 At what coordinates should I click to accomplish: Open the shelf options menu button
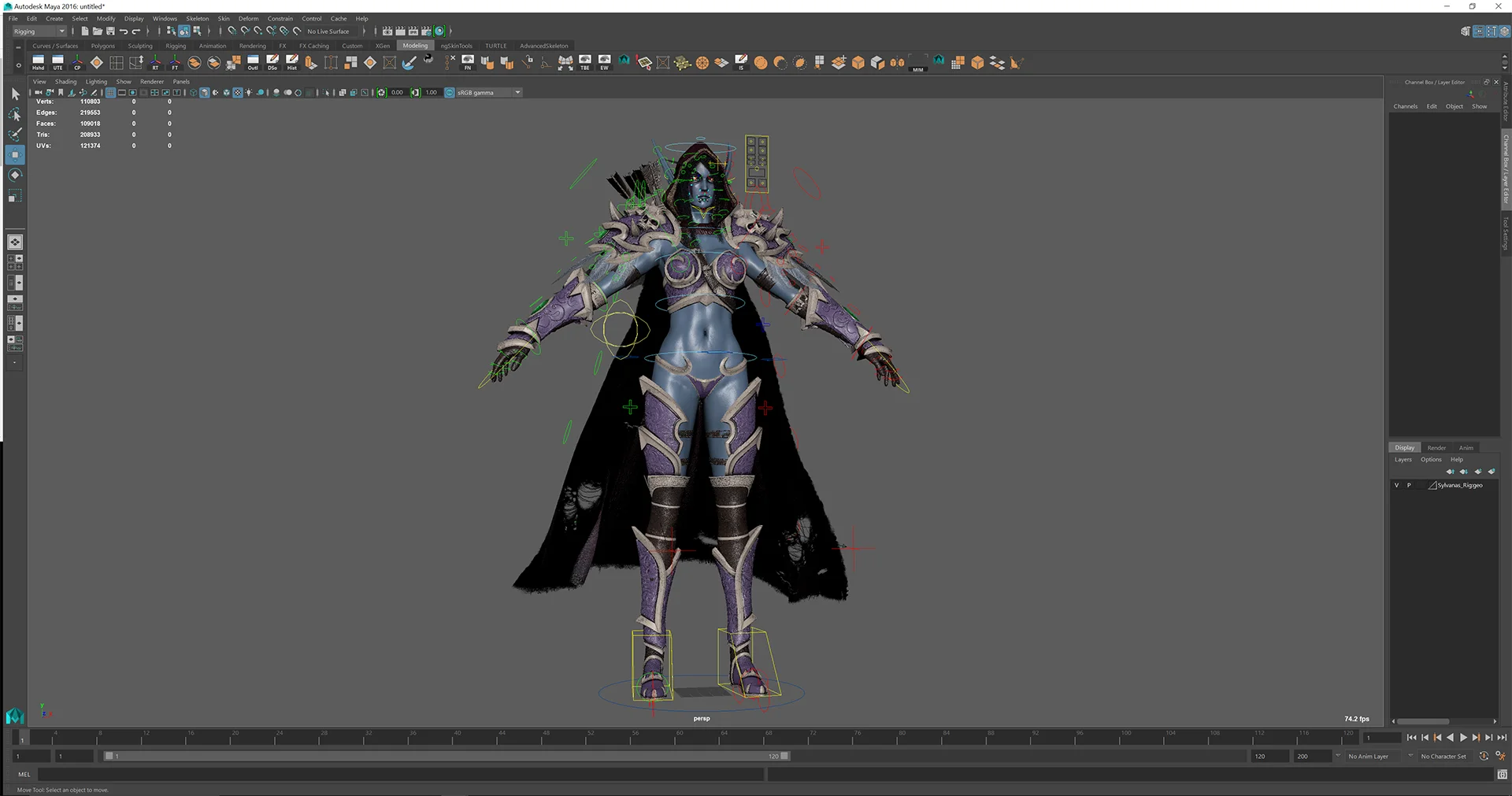click(18, 65)
